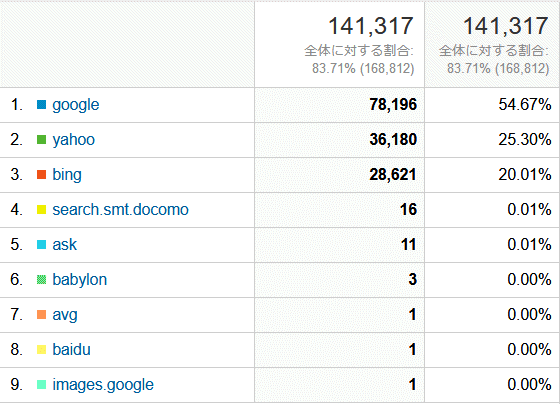The width and height of the screenshot is (560, 404).
Task: Open the ask source link
Action: tap(64, 245)
